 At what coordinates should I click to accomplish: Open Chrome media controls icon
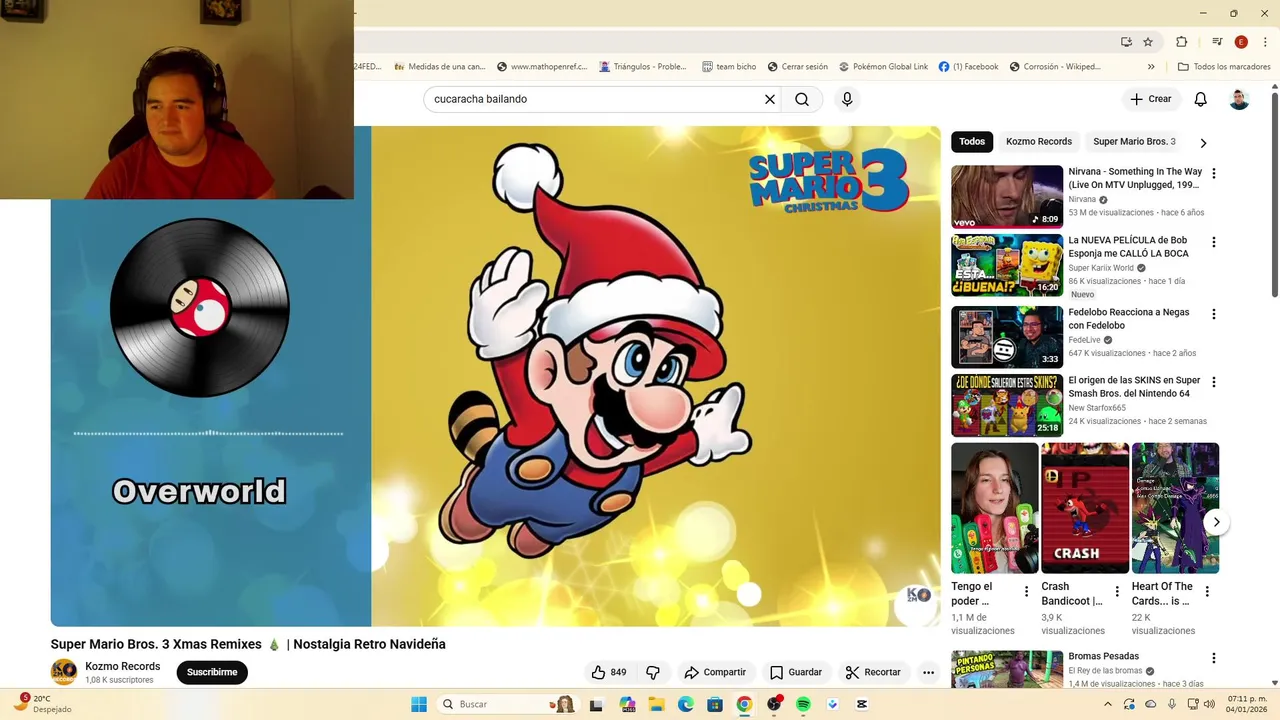(x=1217, y=42)
